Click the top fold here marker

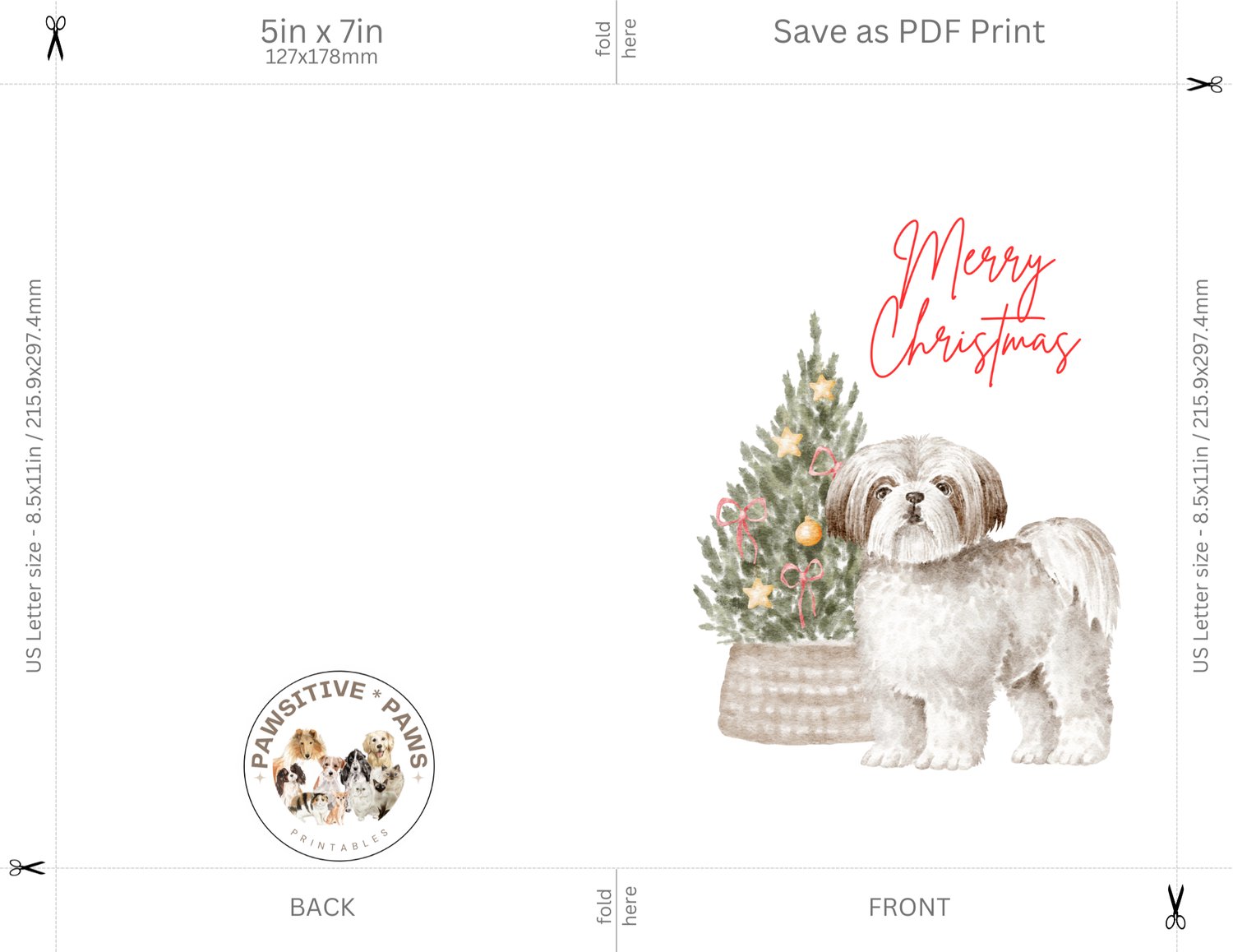tap(616, 39)
